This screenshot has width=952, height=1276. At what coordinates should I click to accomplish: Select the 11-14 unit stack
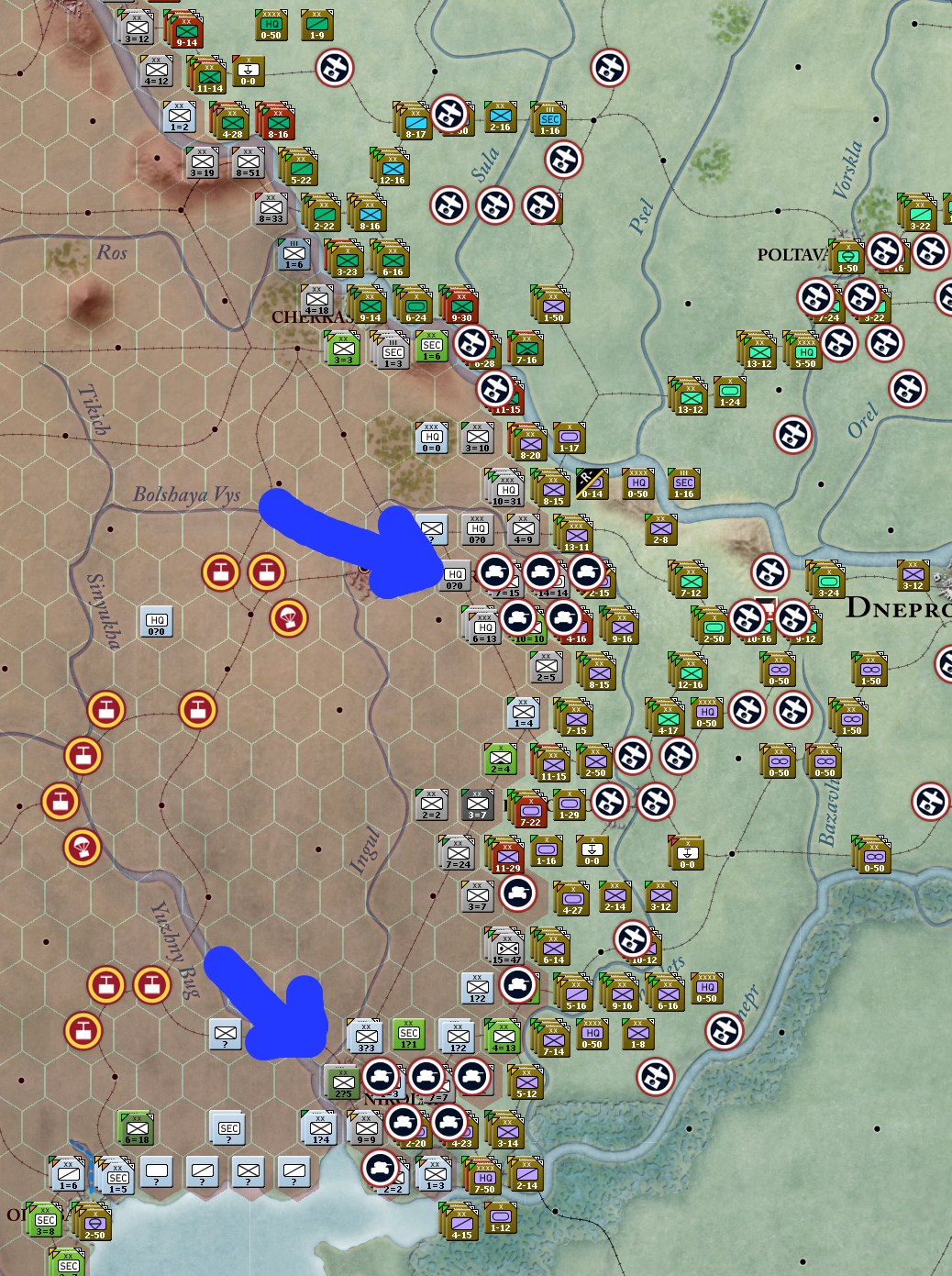[x=208, y=76]
